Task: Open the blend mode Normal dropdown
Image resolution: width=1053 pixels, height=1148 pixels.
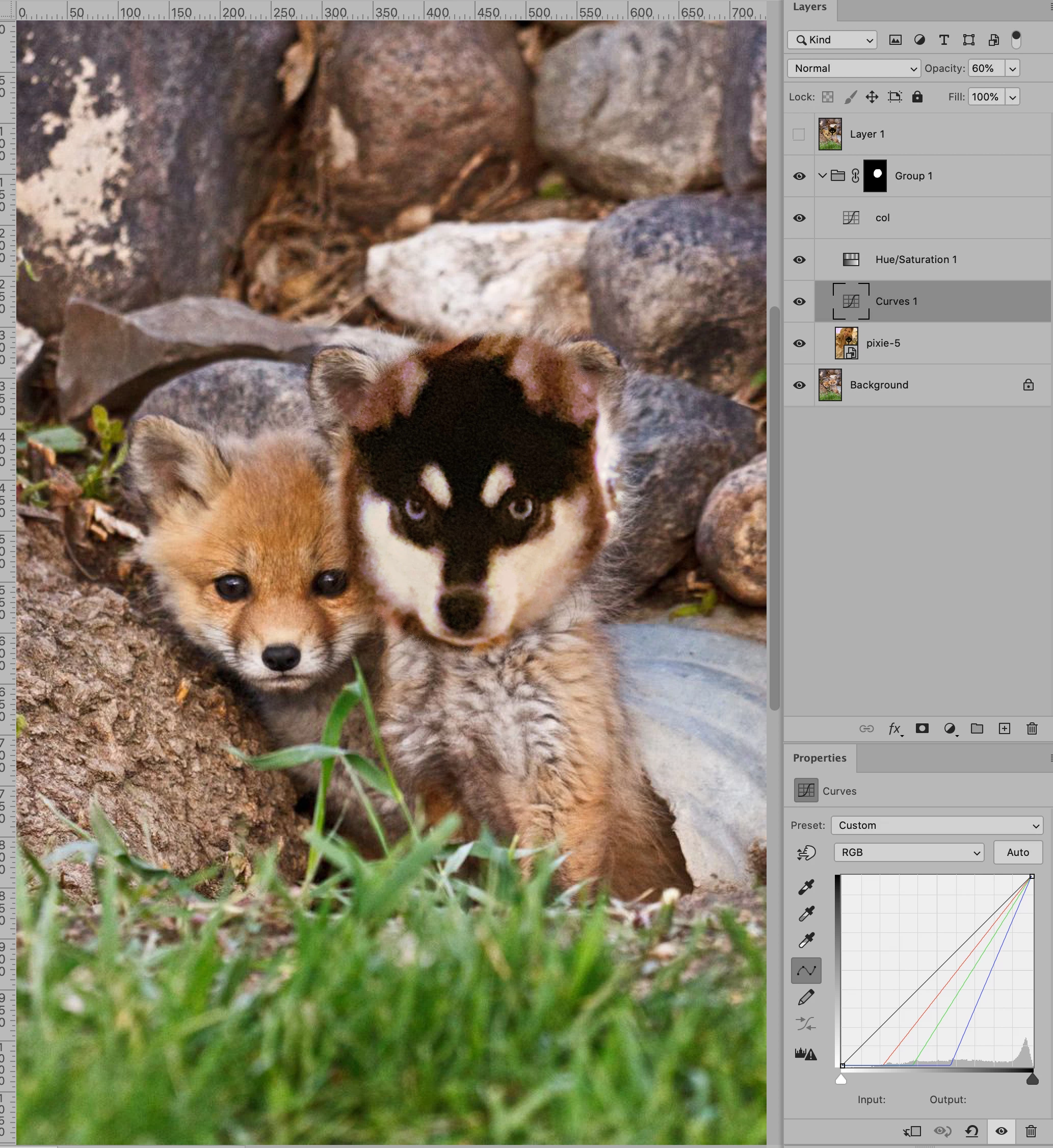Action: tap(853, 68)
